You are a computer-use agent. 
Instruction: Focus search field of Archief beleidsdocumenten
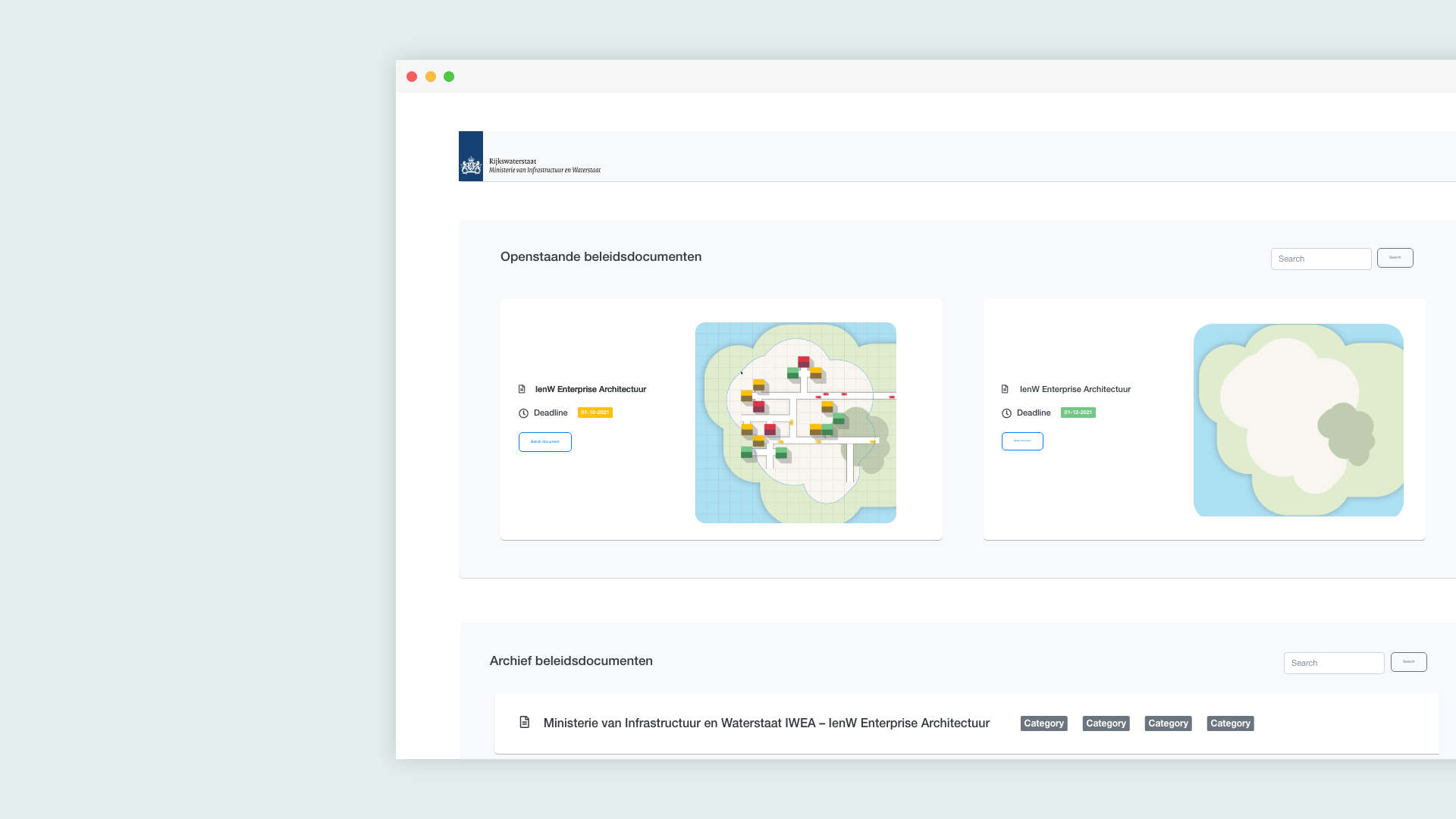point(1333,663)
